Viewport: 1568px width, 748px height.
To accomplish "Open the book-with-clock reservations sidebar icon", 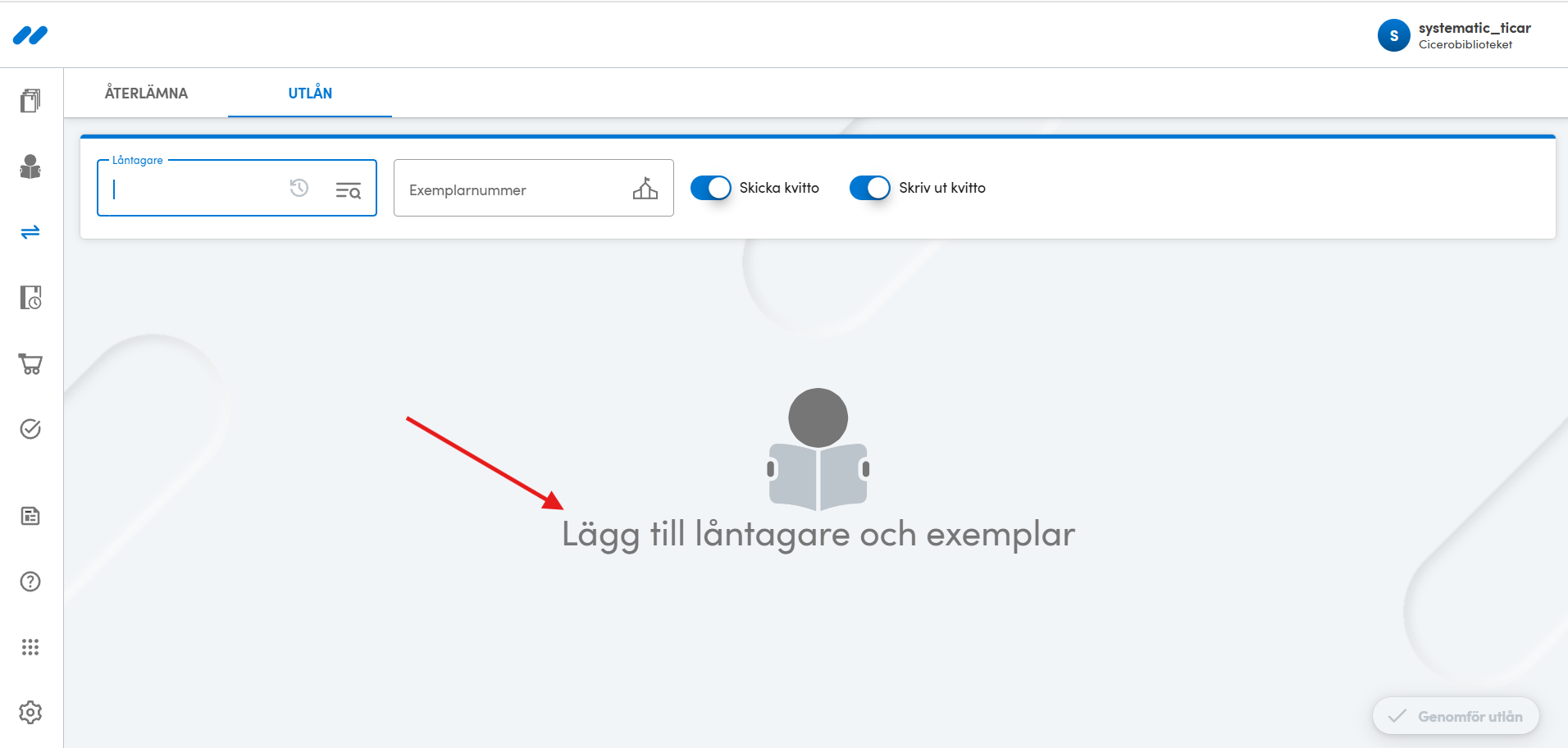I will (x=30, y=298).
